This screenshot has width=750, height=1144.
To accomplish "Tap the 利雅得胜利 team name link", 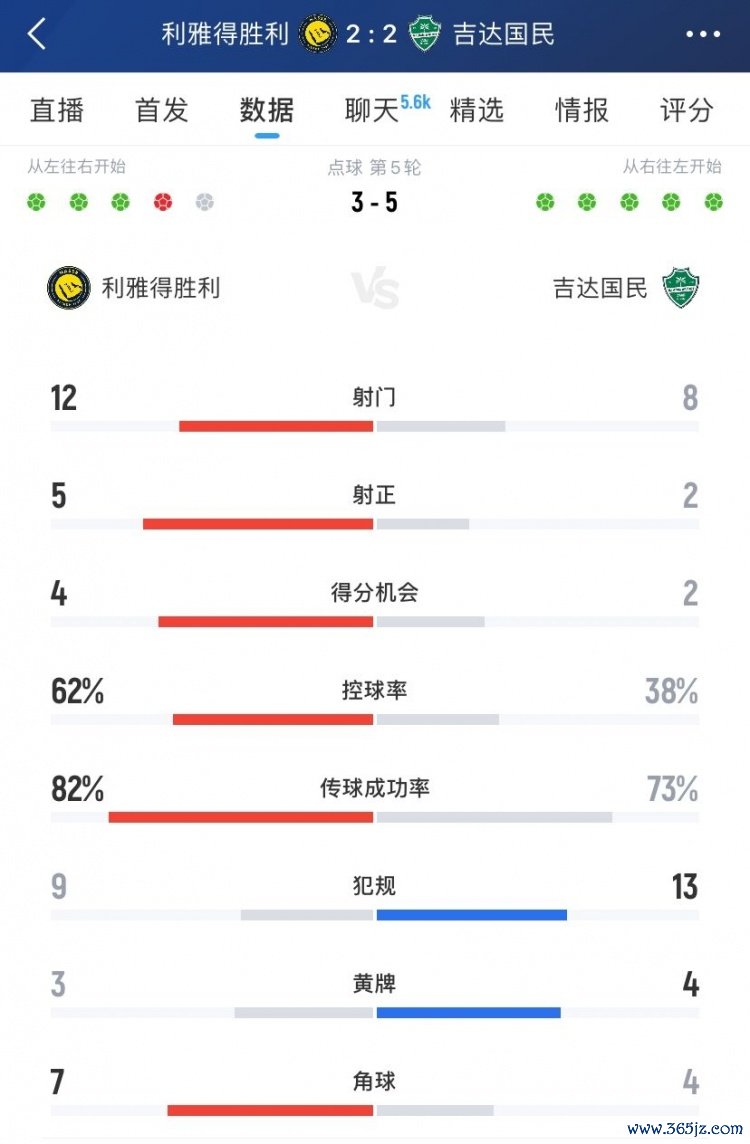I will pyautogui.click(x=161, y=289).
